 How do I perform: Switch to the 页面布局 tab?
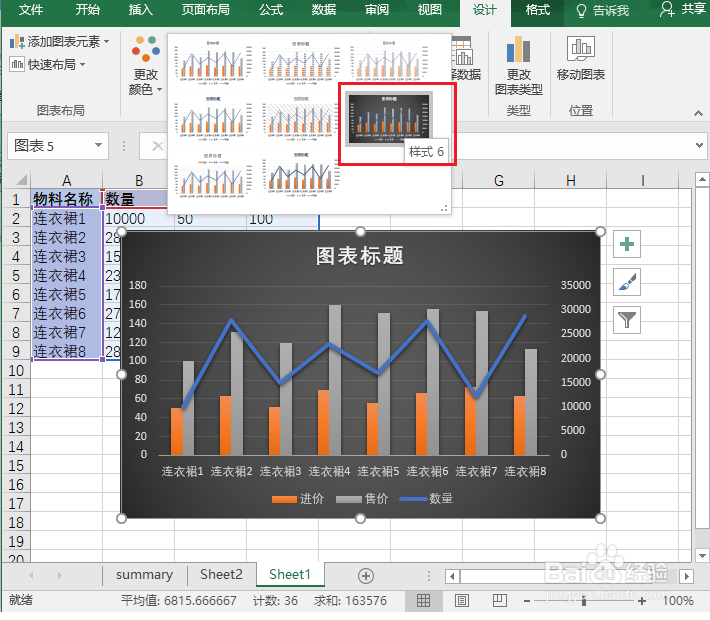coord(206,10)
